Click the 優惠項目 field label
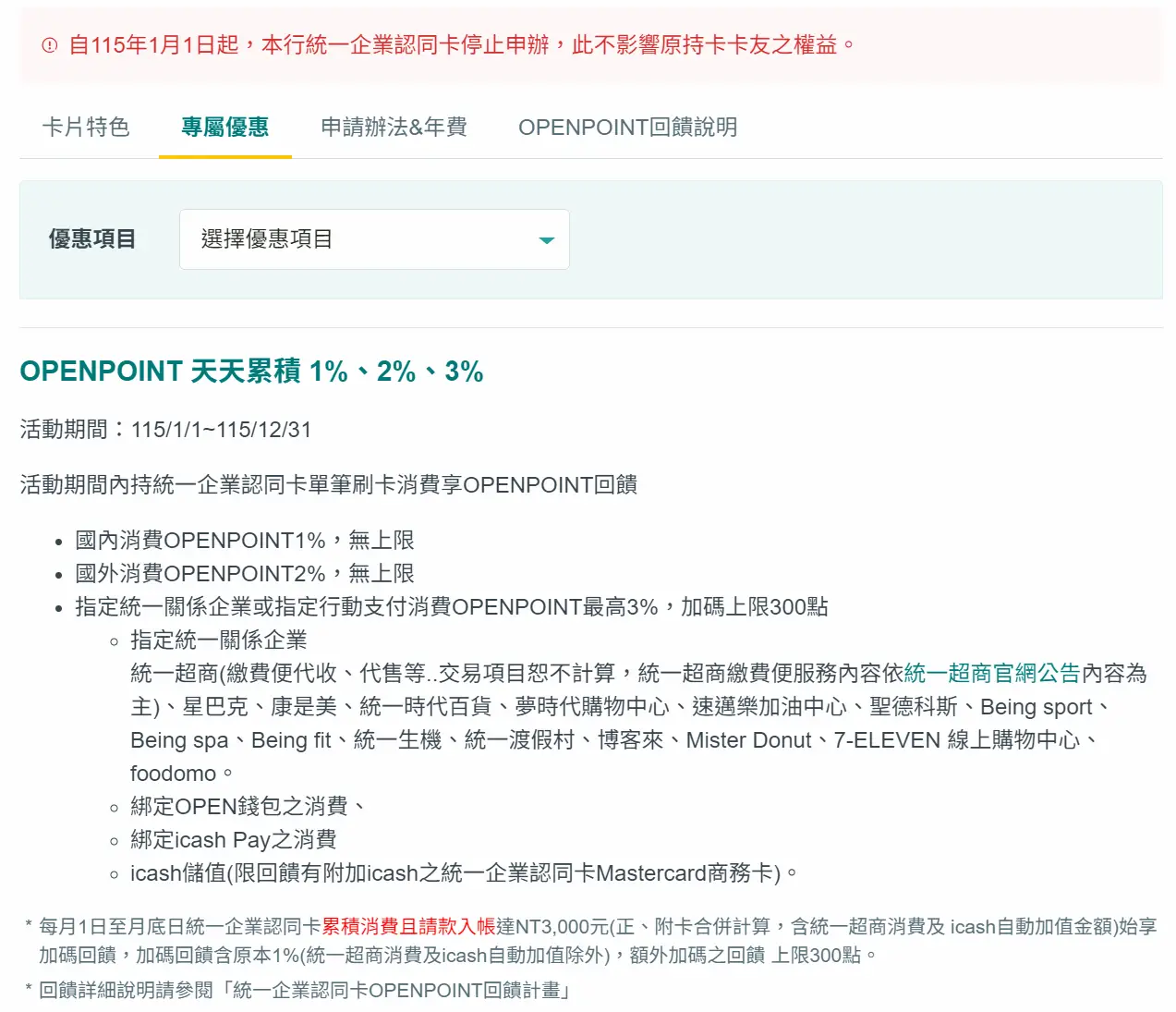The width and height of the screenshot is (1176, 1012). 92,239
